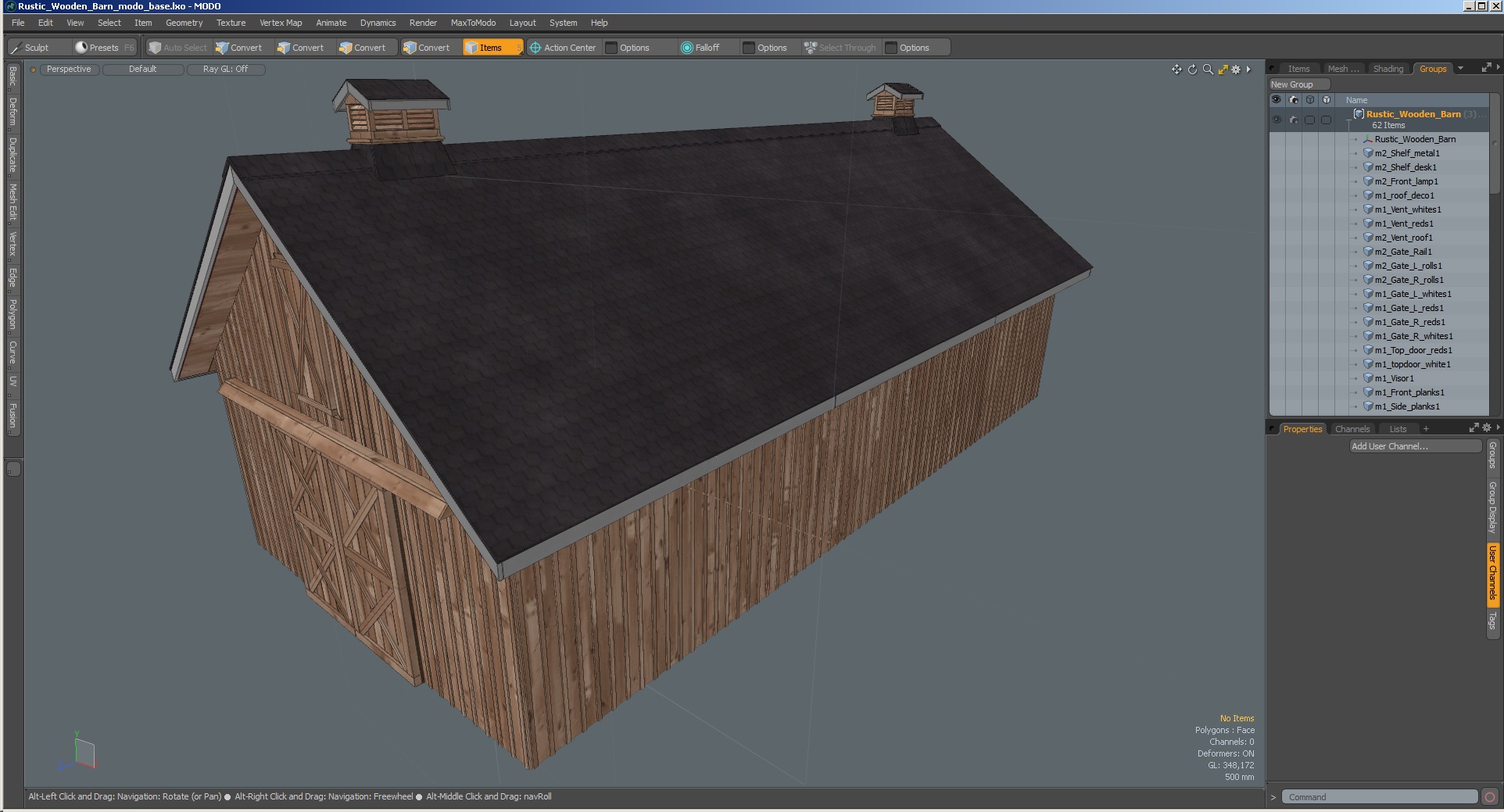Toggle render camera for Rustic_Wooden_Barn group

tap(1294, 120)
